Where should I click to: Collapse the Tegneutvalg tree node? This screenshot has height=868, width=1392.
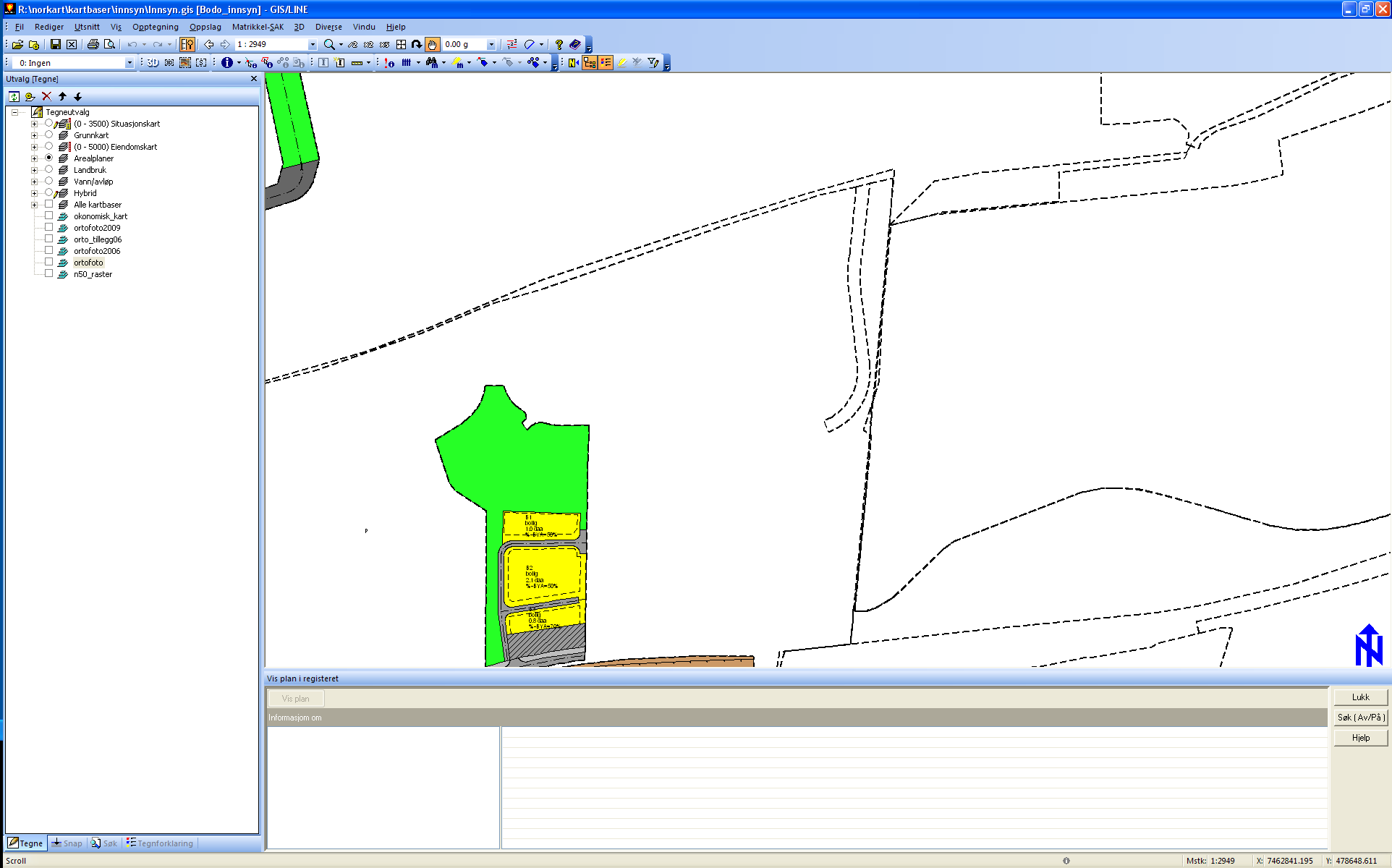[14, 112]
